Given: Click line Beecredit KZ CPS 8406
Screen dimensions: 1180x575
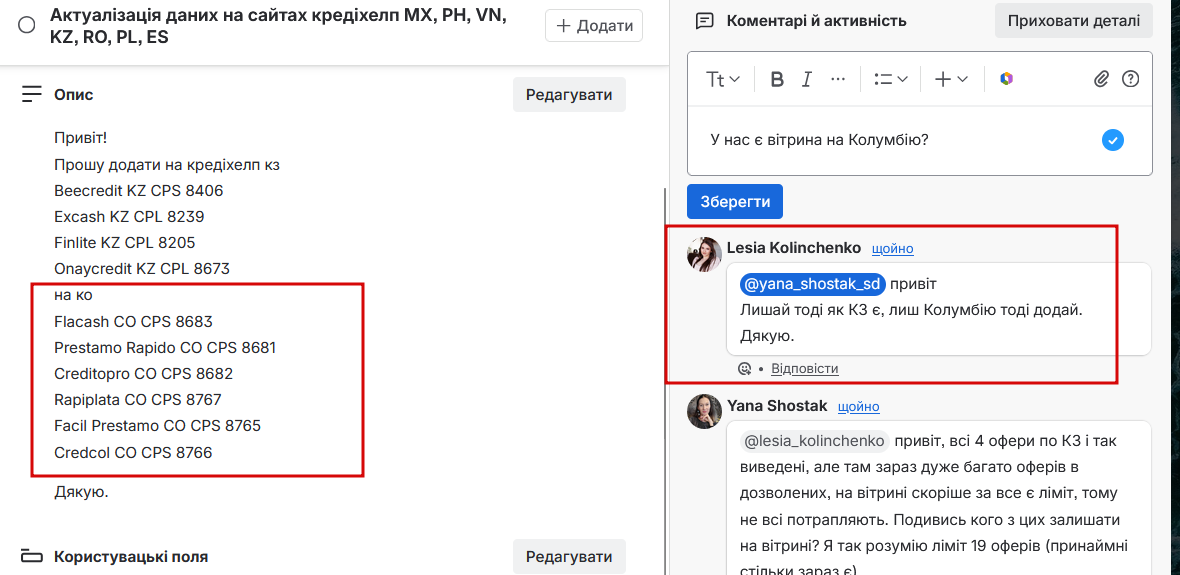Looking at the screenshot, I should pyautogui.click(x=138, y=191).
